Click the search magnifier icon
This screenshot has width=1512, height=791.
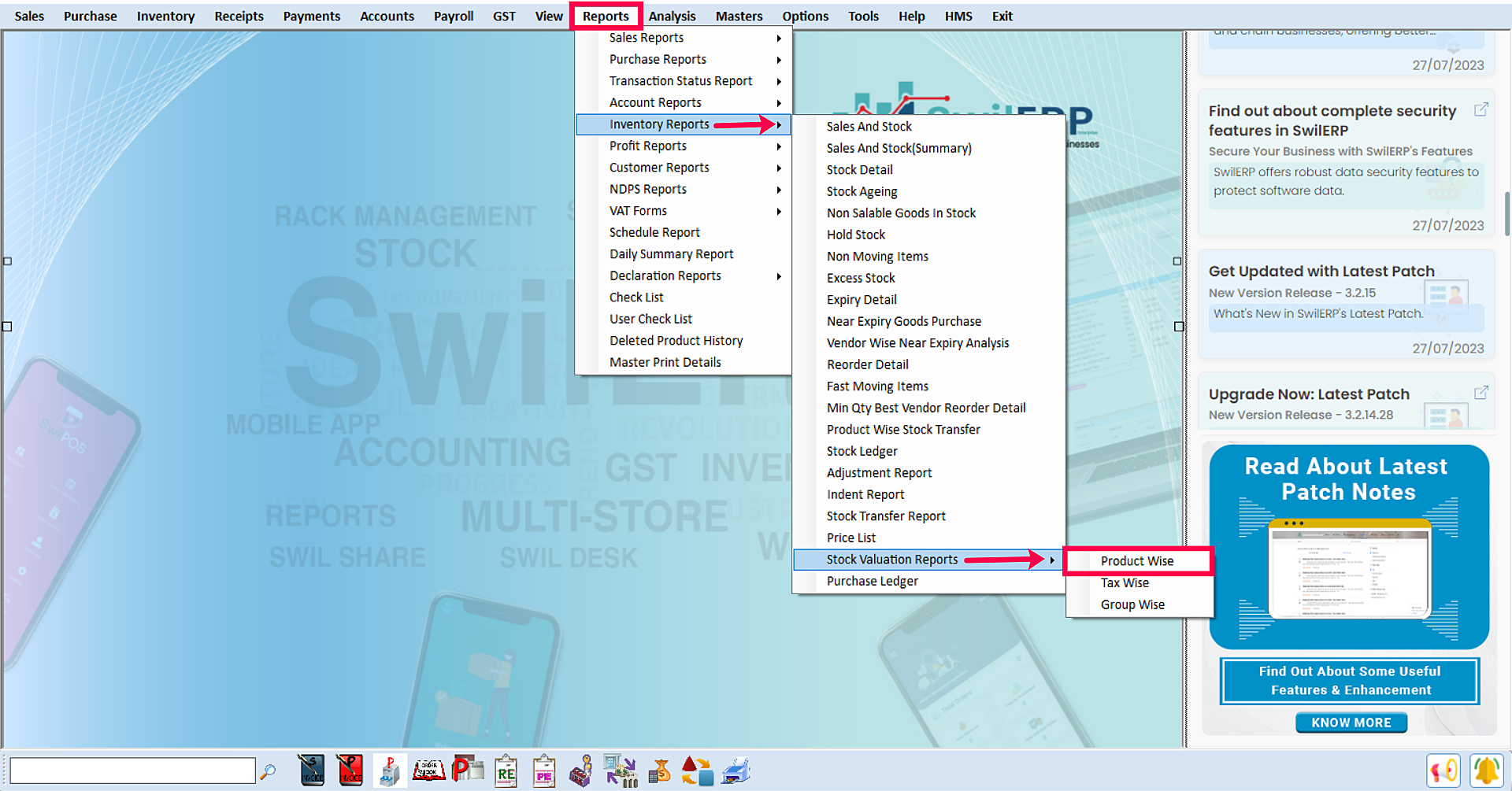tap(268, 771)
